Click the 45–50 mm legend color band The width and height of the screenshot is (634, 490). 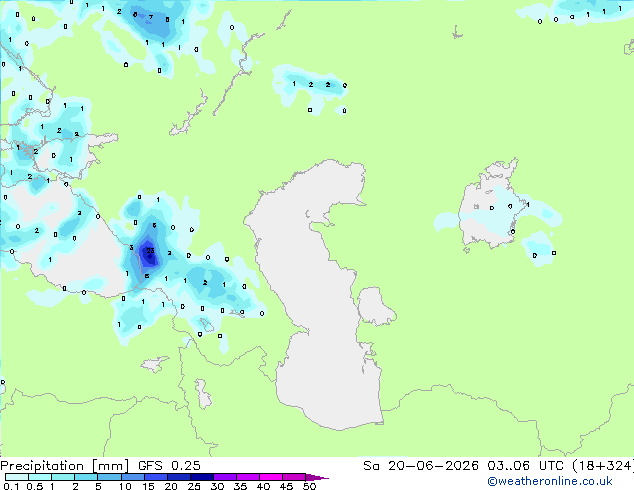(x=294, y=477)
